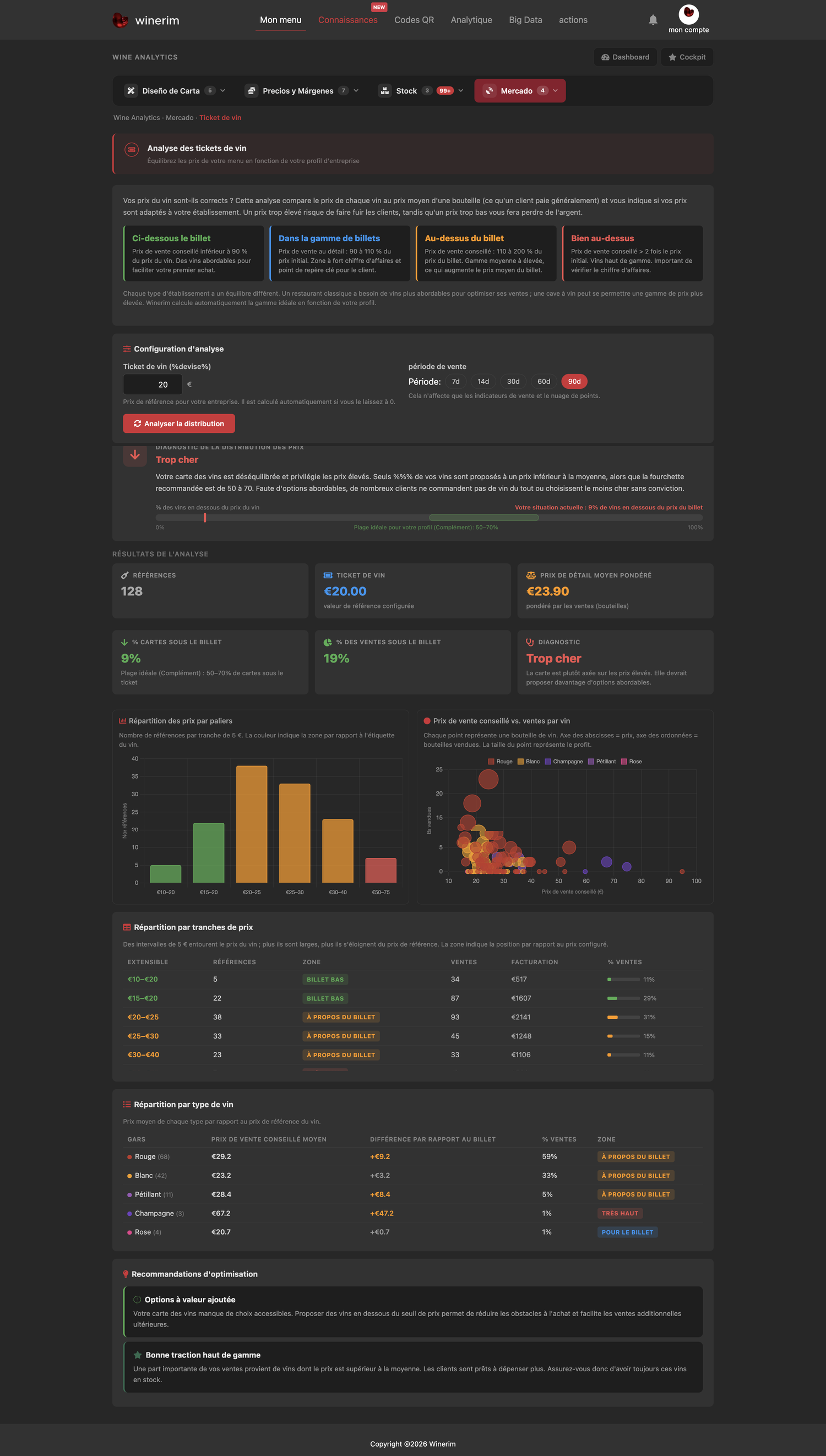The width and height of the screenshot is (826, 1456).
Task: Click the wine ticket icon in analysis header
Action: click(132, 149)
